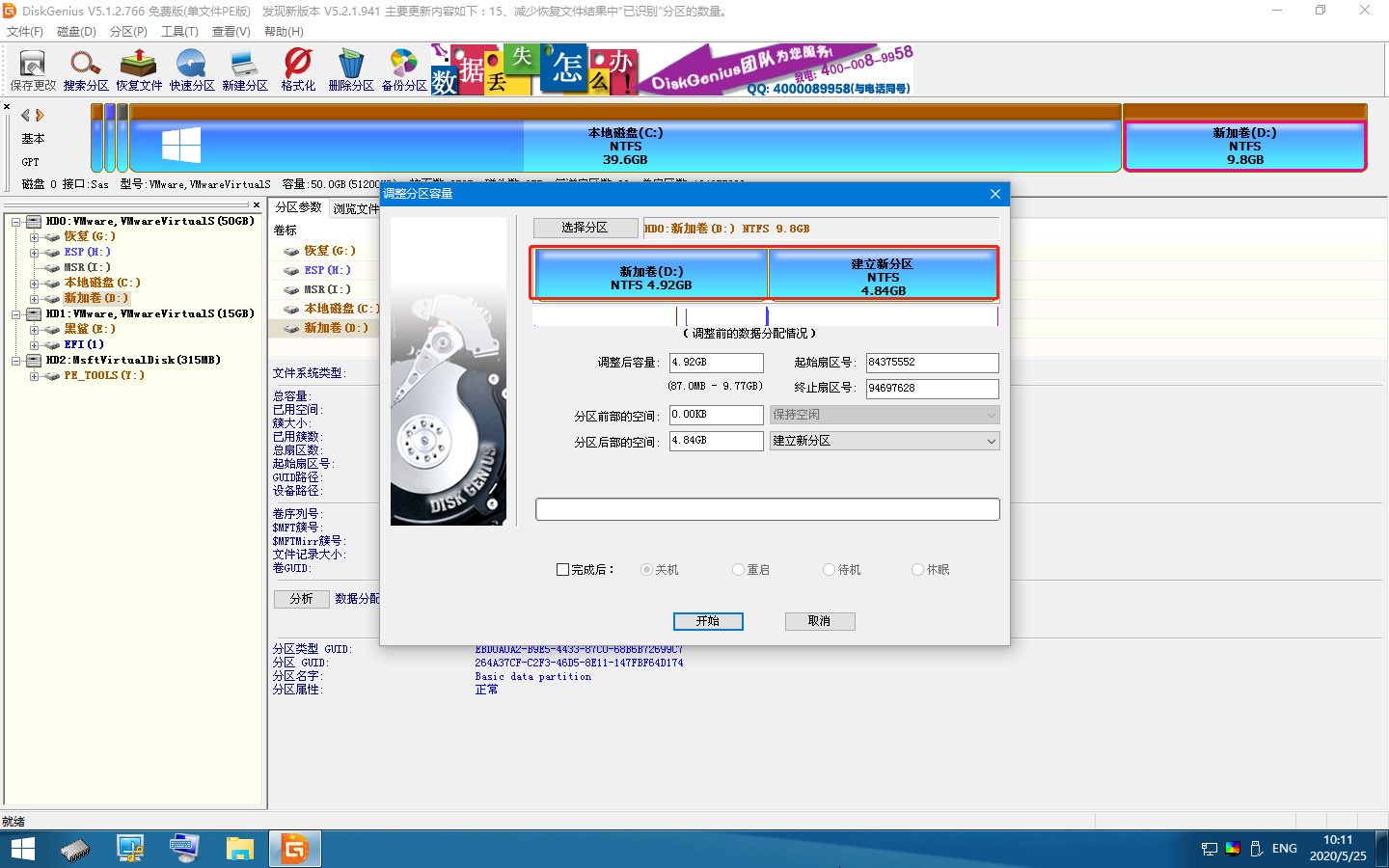1389x868 pixels.
Task: Open the Quick Partition (快速分区) tool
Action: 192,70
